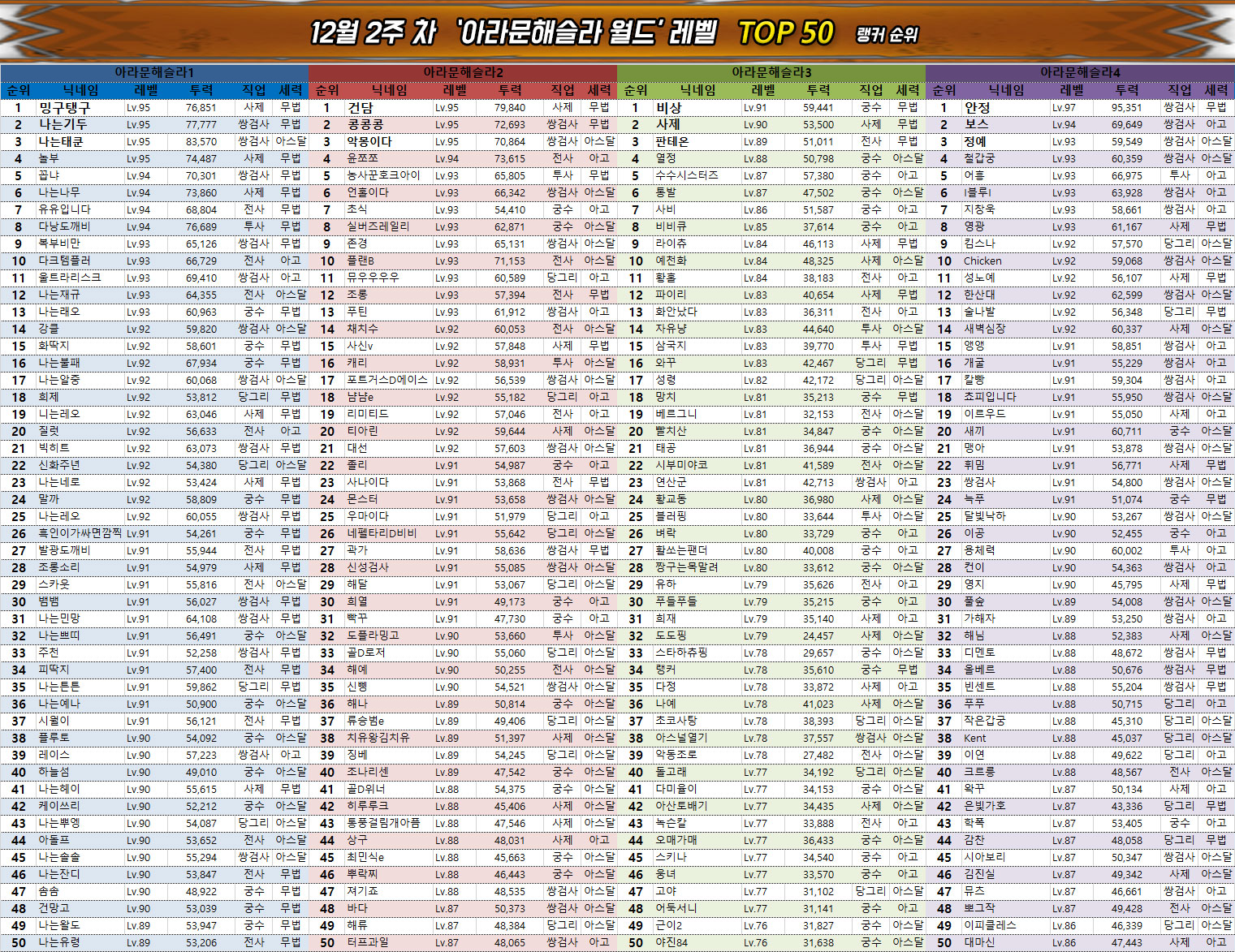Click 레벨 column header under 아라문해슬라3
The width and height of the screenshot is (1235, 952).
pyautogui.click(x=763, y=90)
